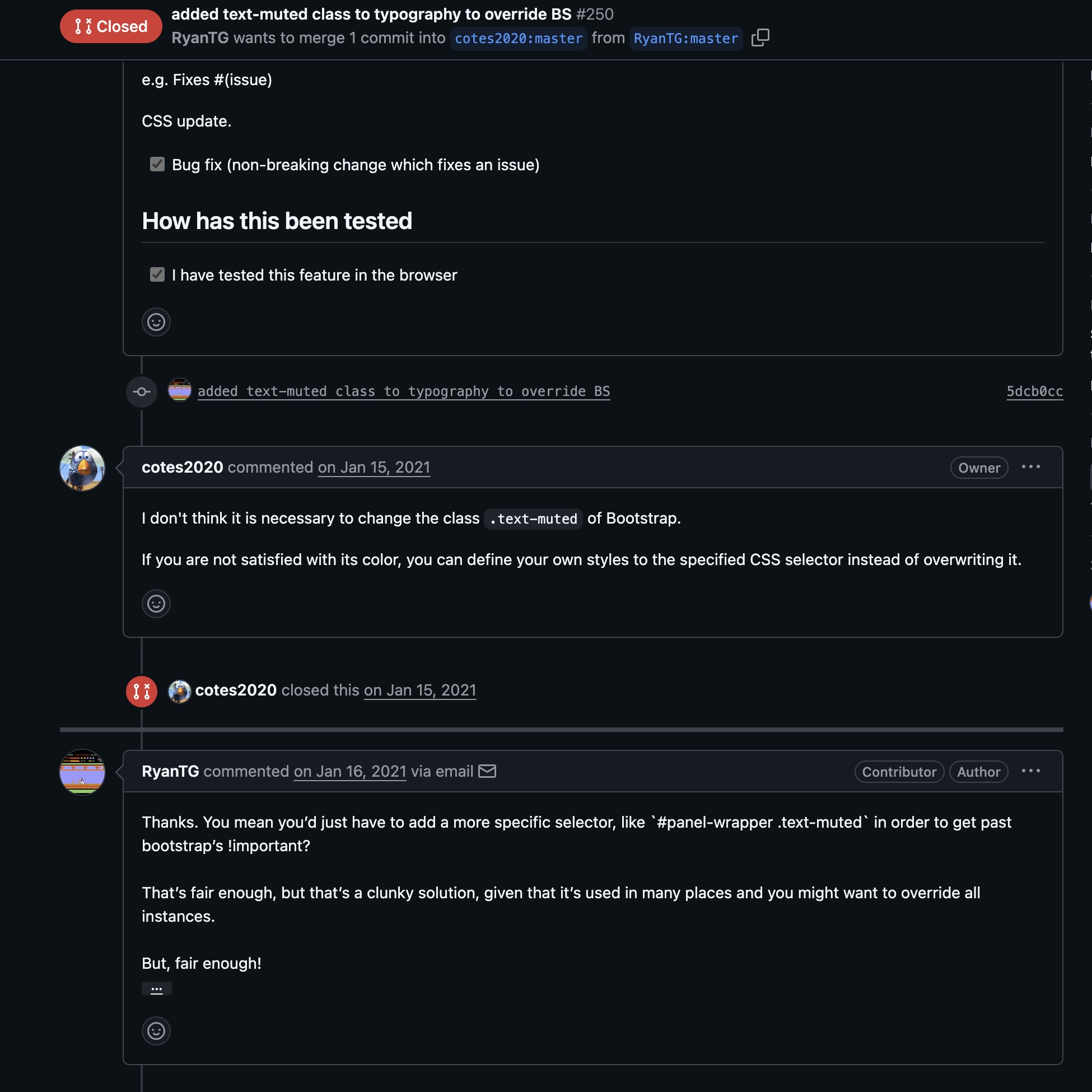Toggle the Bug fix checkbox
Viewport: 1092px width, 1092px height.
coord(157,165)
